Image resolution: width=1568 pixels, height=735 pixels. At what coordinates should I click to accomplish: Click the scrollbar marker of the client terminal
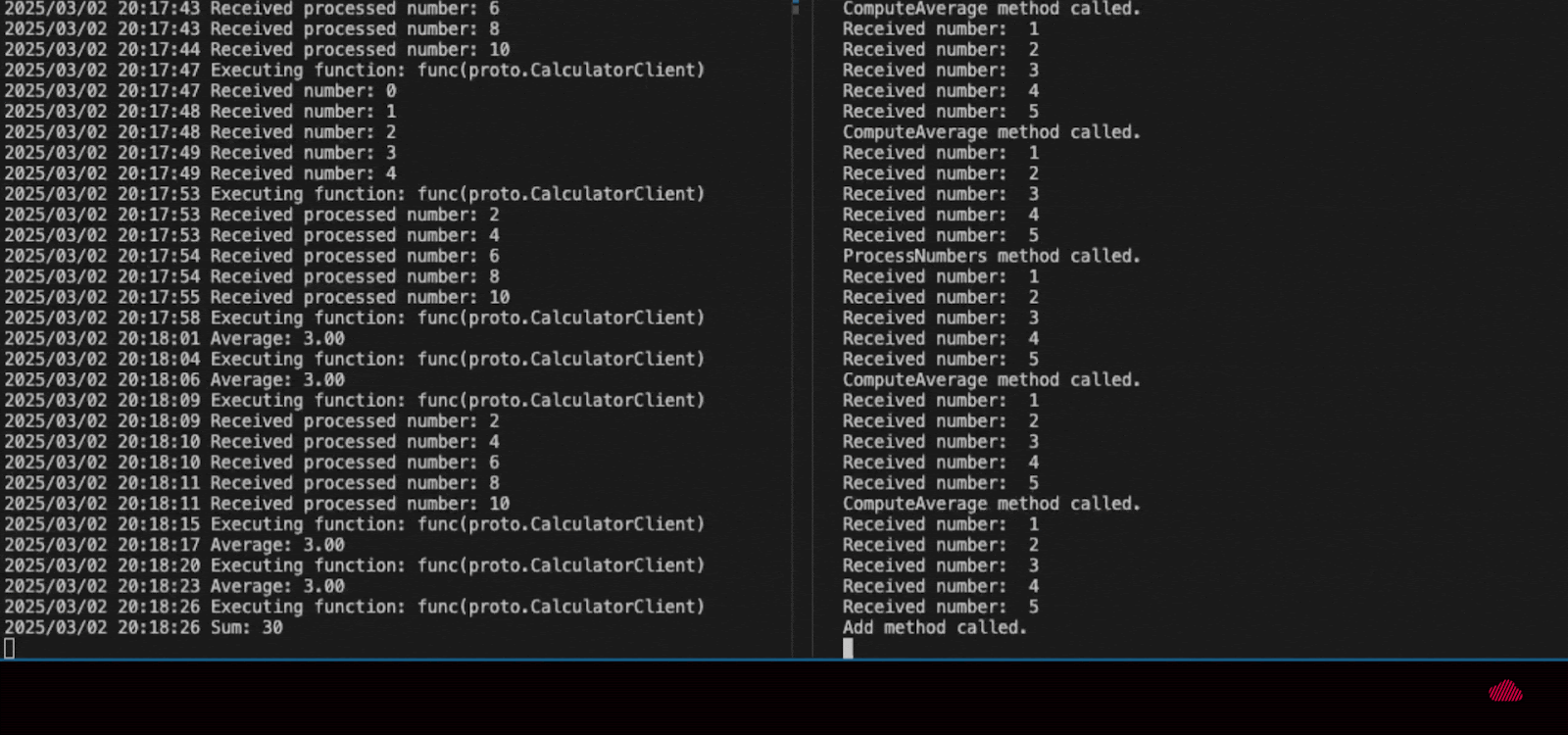tap(796, 7)
